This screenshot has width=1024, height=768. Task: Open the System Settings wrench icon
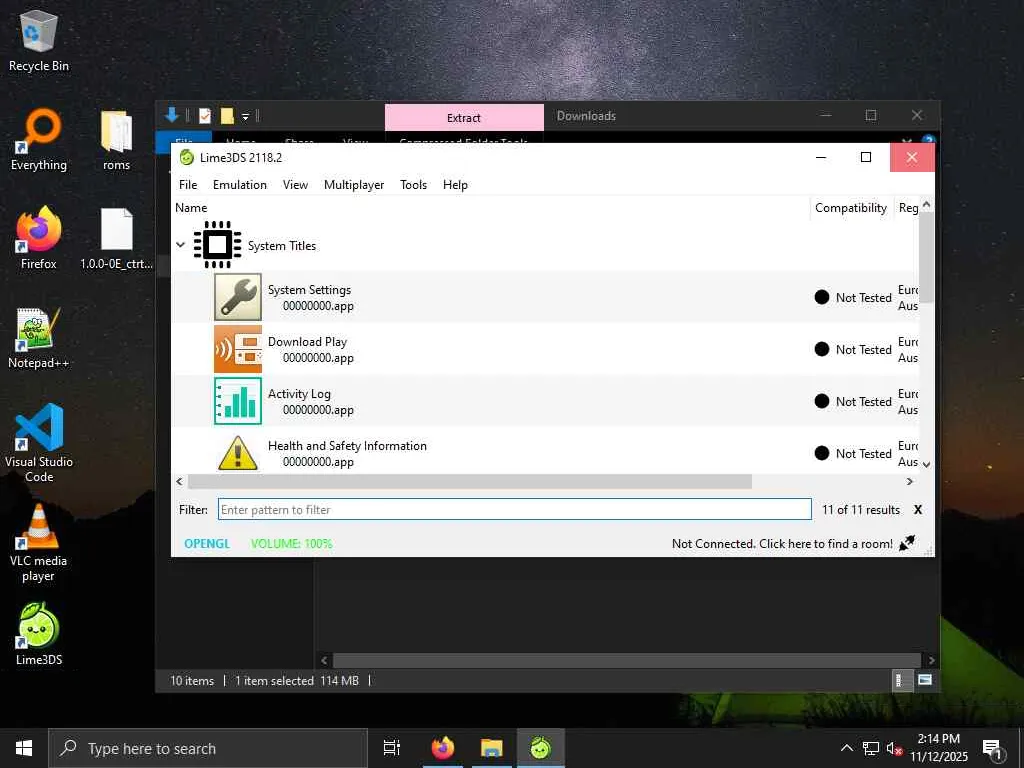click(x=238, y=297)
